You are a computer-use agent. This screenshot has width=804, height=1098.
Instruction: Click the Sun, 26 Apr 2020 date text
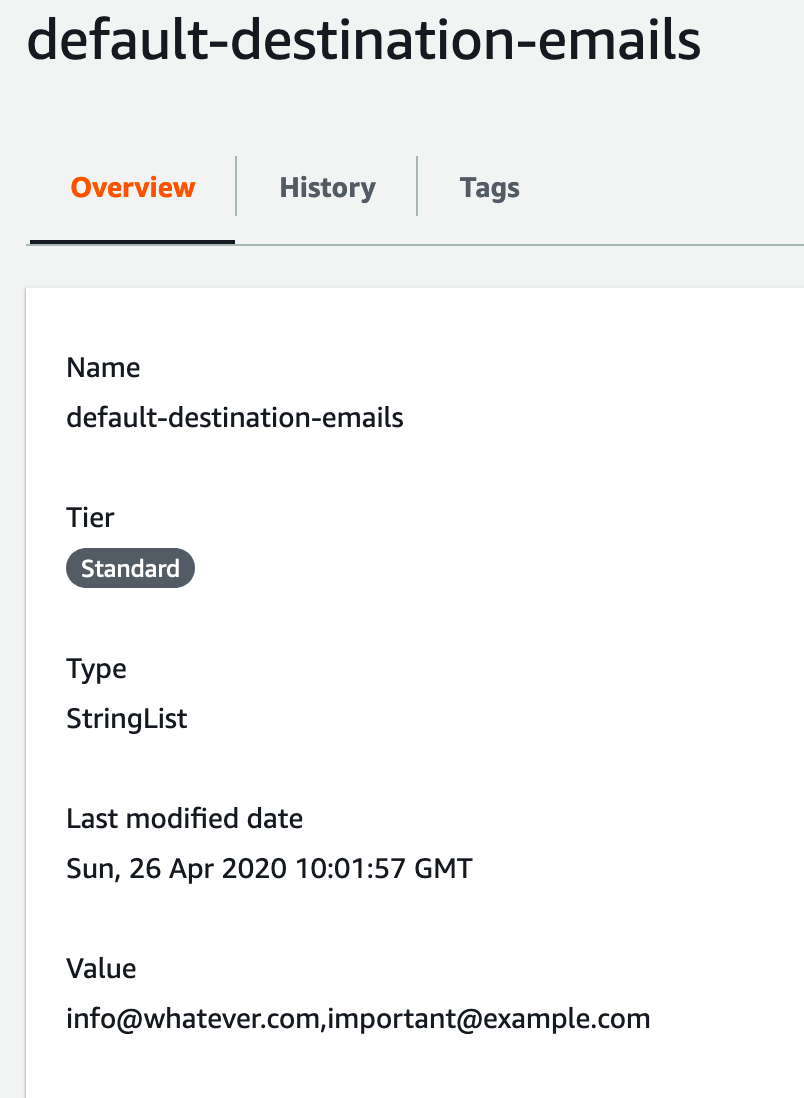[177, 868]
